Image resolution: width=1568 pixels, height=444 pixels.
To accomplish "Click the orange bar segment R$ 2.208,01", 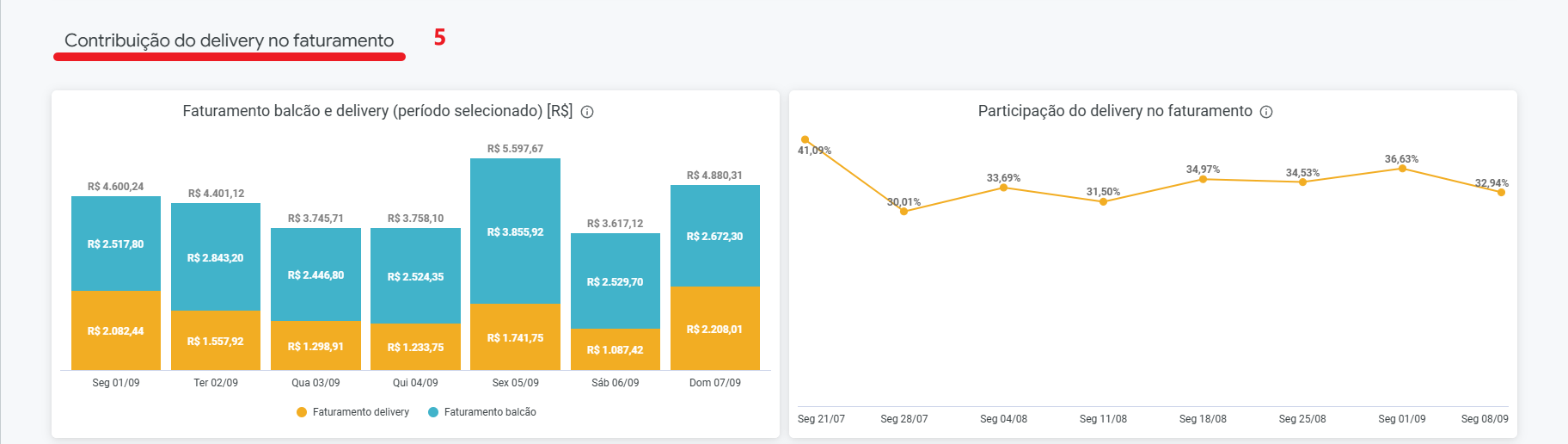I will click(x=714, y=329).
